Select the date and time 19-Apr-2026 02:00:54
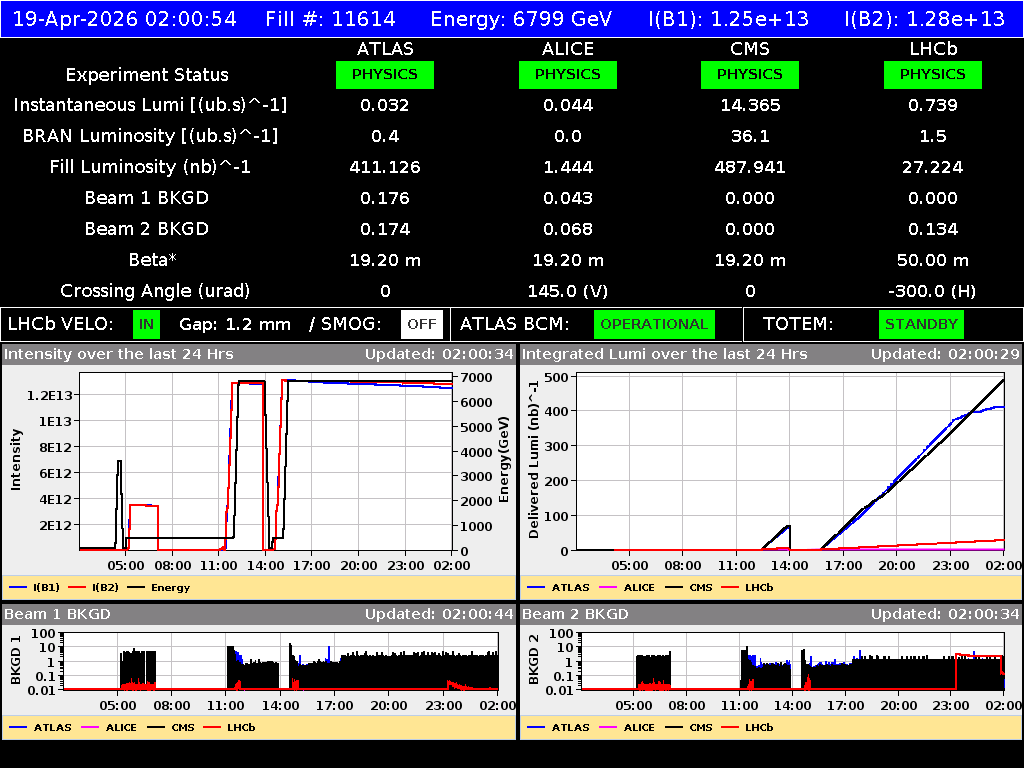 coord(125,19)
